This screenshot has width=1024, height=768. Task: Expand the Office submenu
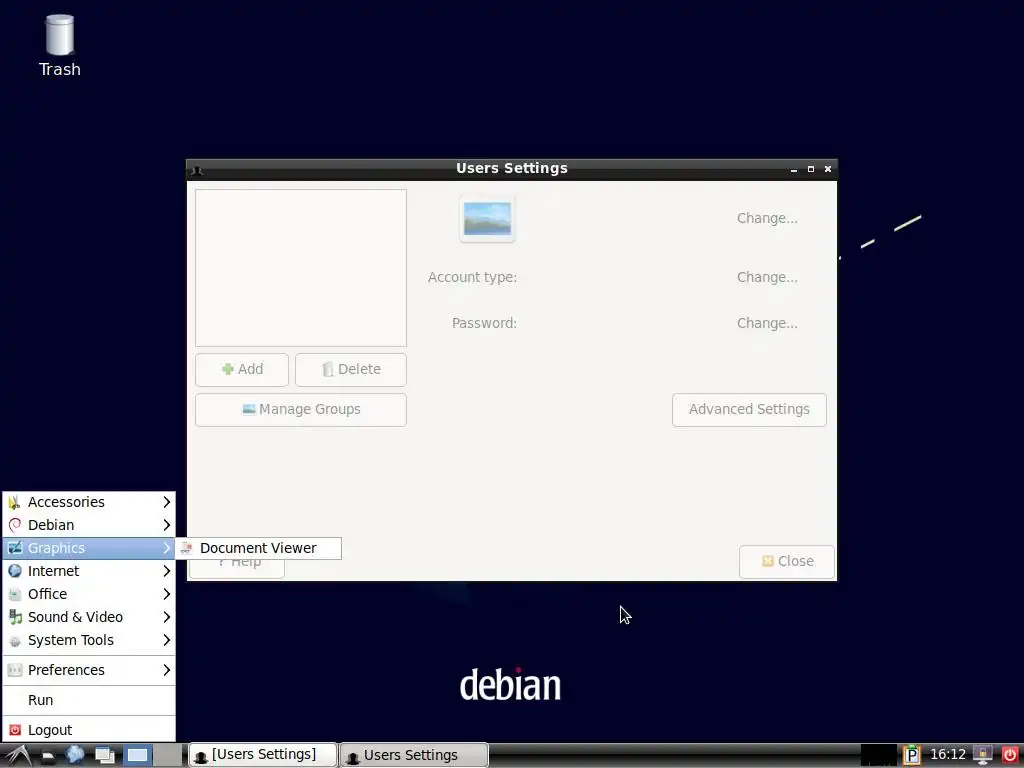(89, 594)
